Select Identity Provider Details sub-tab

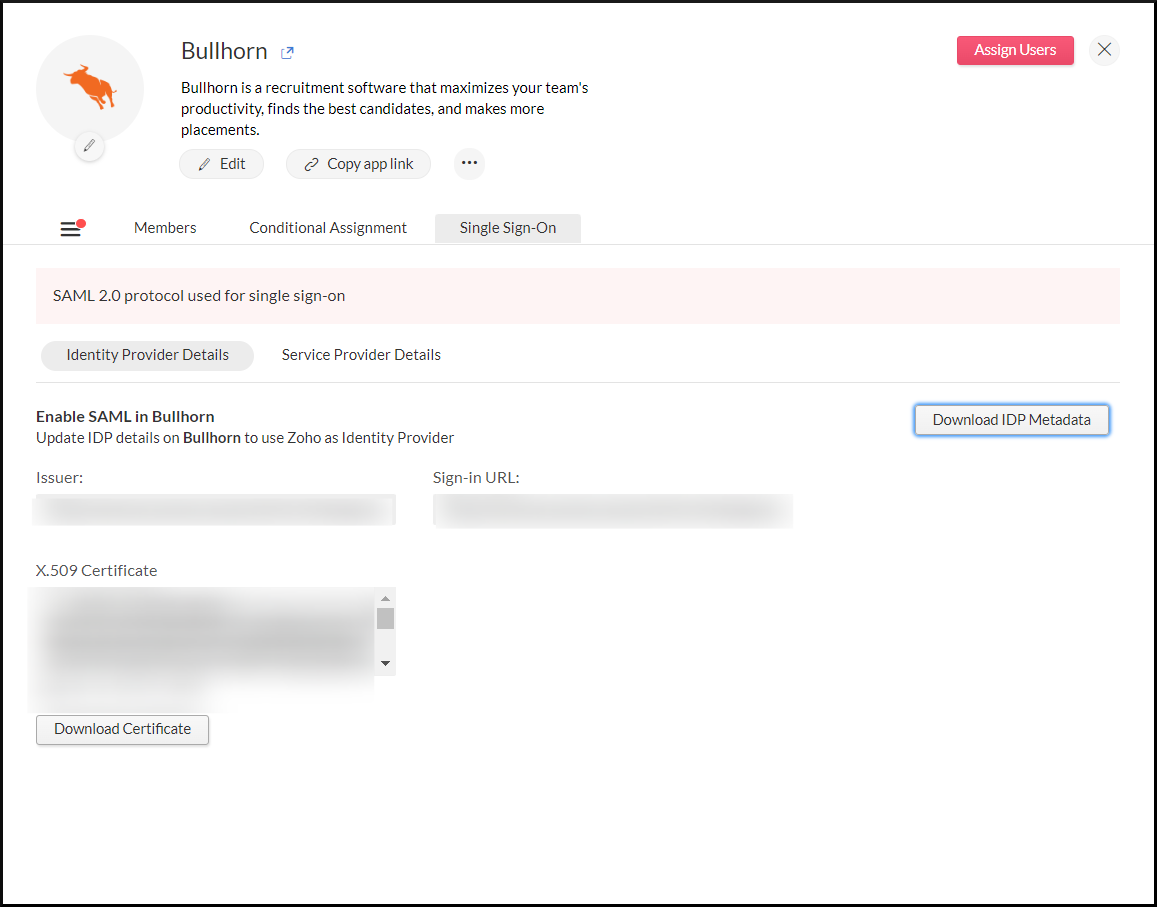pyautogui.click(x=148, y=355)
